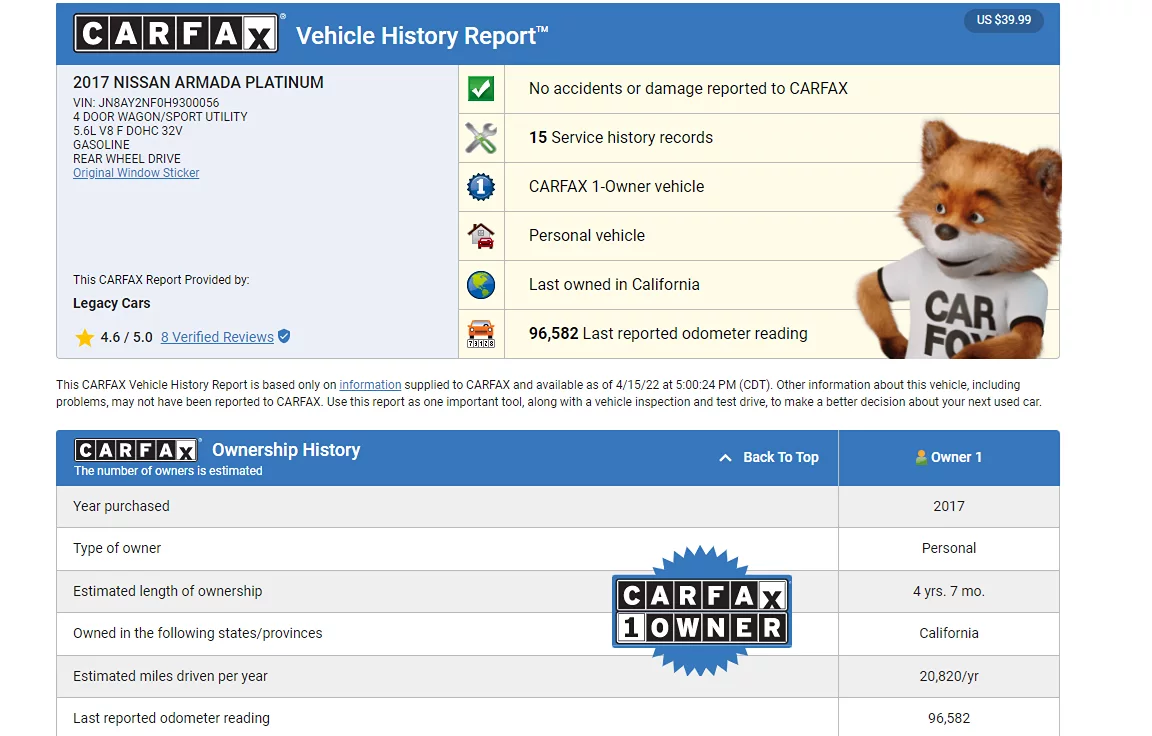The height and width of the screenshot is (736, 1152).
Task: Click the Back To Top text
Action: click(780, 457)
